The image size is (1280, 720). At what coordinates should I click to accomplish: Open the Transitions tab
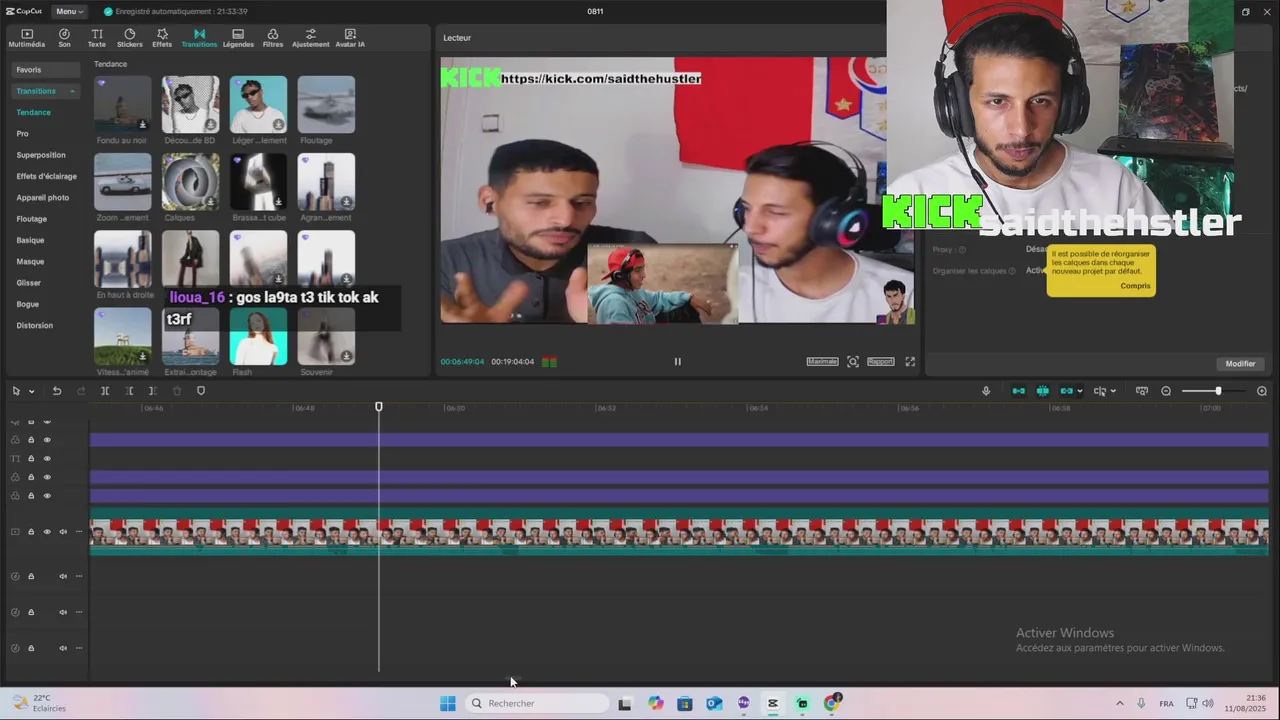pos(199,38)
